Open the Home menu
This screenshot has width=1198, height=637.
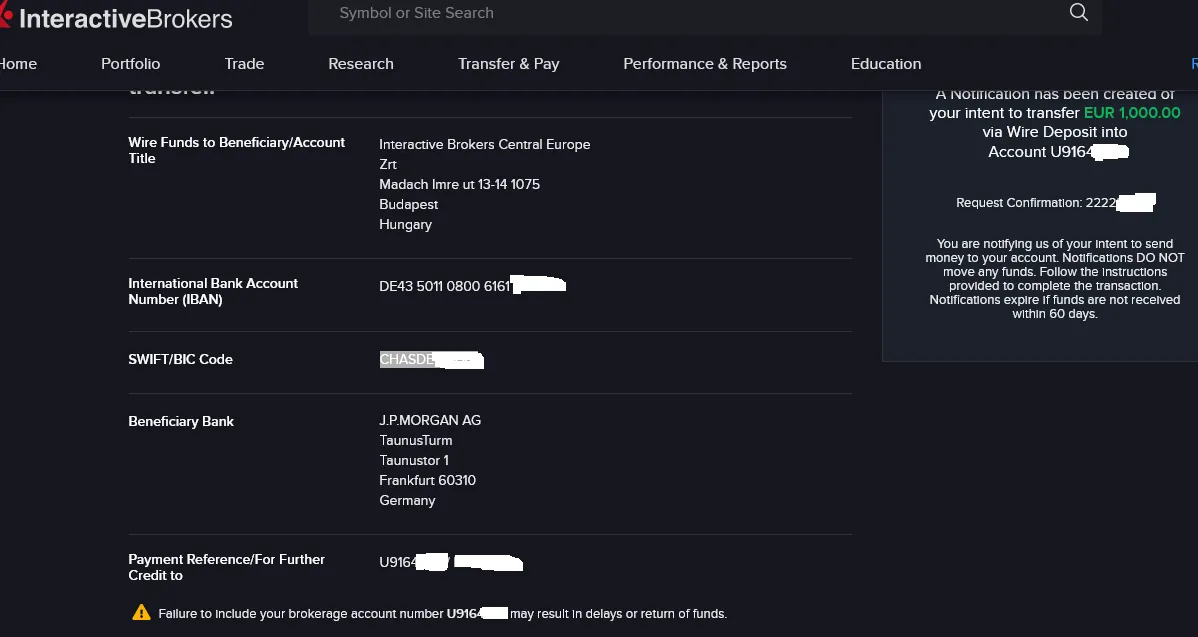click(18, 64)
